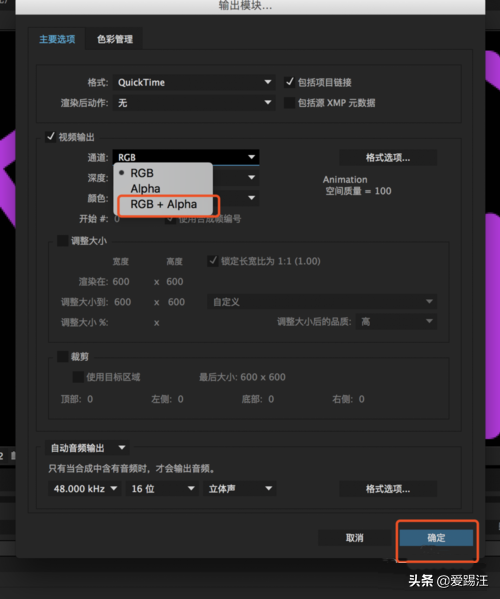
Task: Toggle 包括项目链接 checkbox
Action: click(x=290, y=82)
